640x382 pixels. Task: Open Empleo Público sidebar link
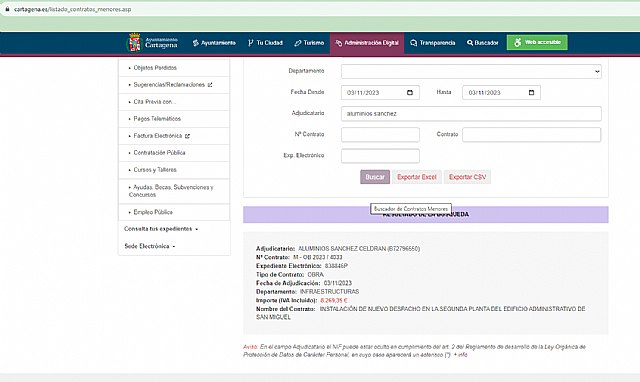coord(153,212)
